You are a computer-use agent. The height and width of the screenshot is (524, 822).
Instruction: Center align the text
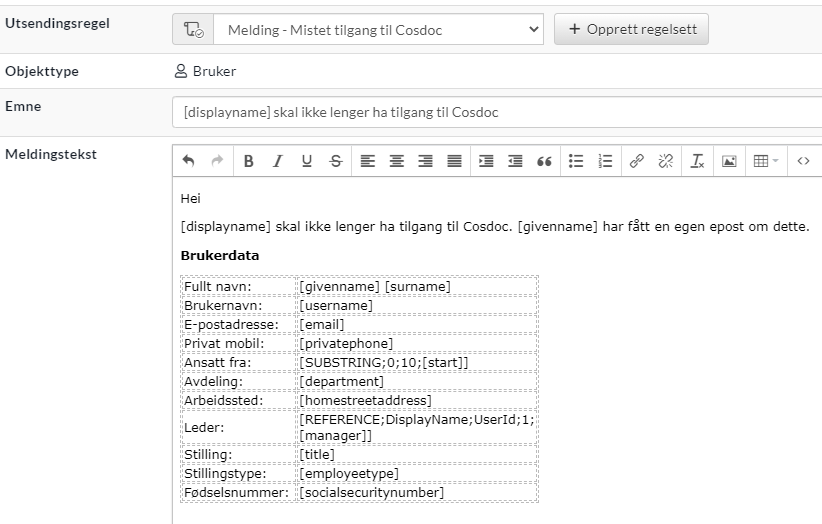[x=397, y=161]
